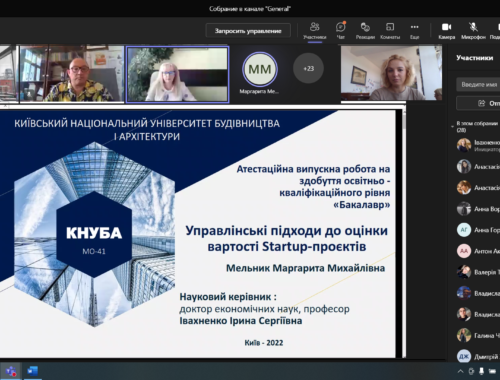
Task: Click the round tray icon beside chevron
Action: pyautogui.click(x=471, y=371)
